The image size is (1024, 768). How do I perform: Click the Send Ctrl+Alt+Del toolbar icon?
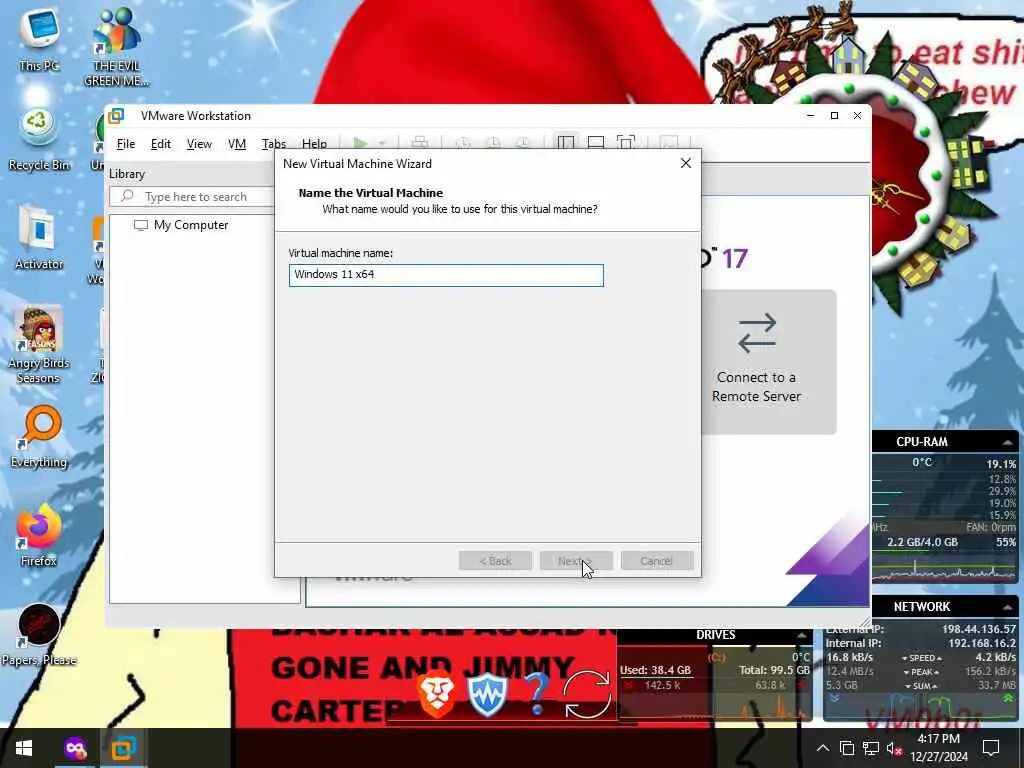420,142
